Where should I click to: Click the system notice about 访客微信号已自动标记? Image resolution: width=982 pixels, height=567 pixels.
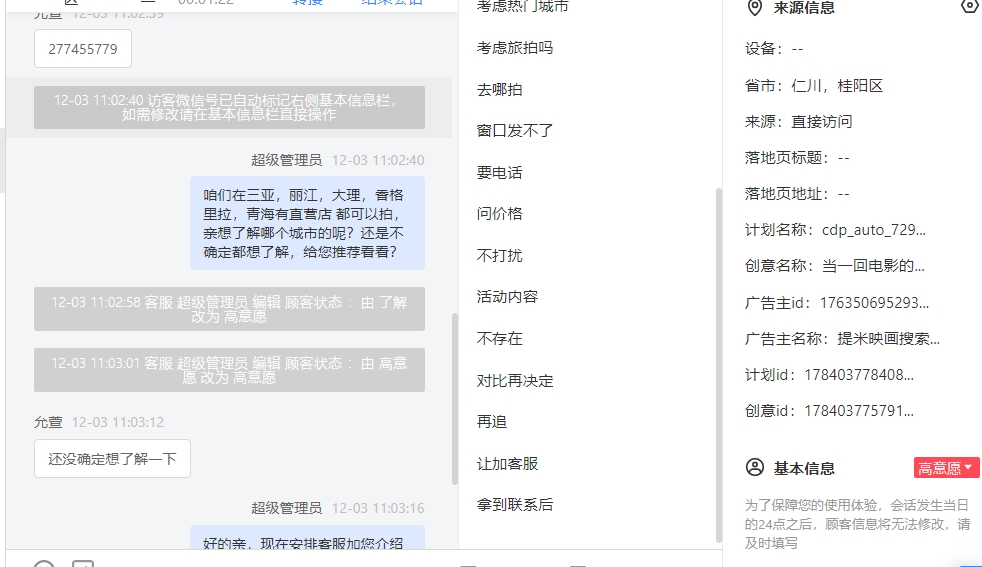[x=229, y=107]
